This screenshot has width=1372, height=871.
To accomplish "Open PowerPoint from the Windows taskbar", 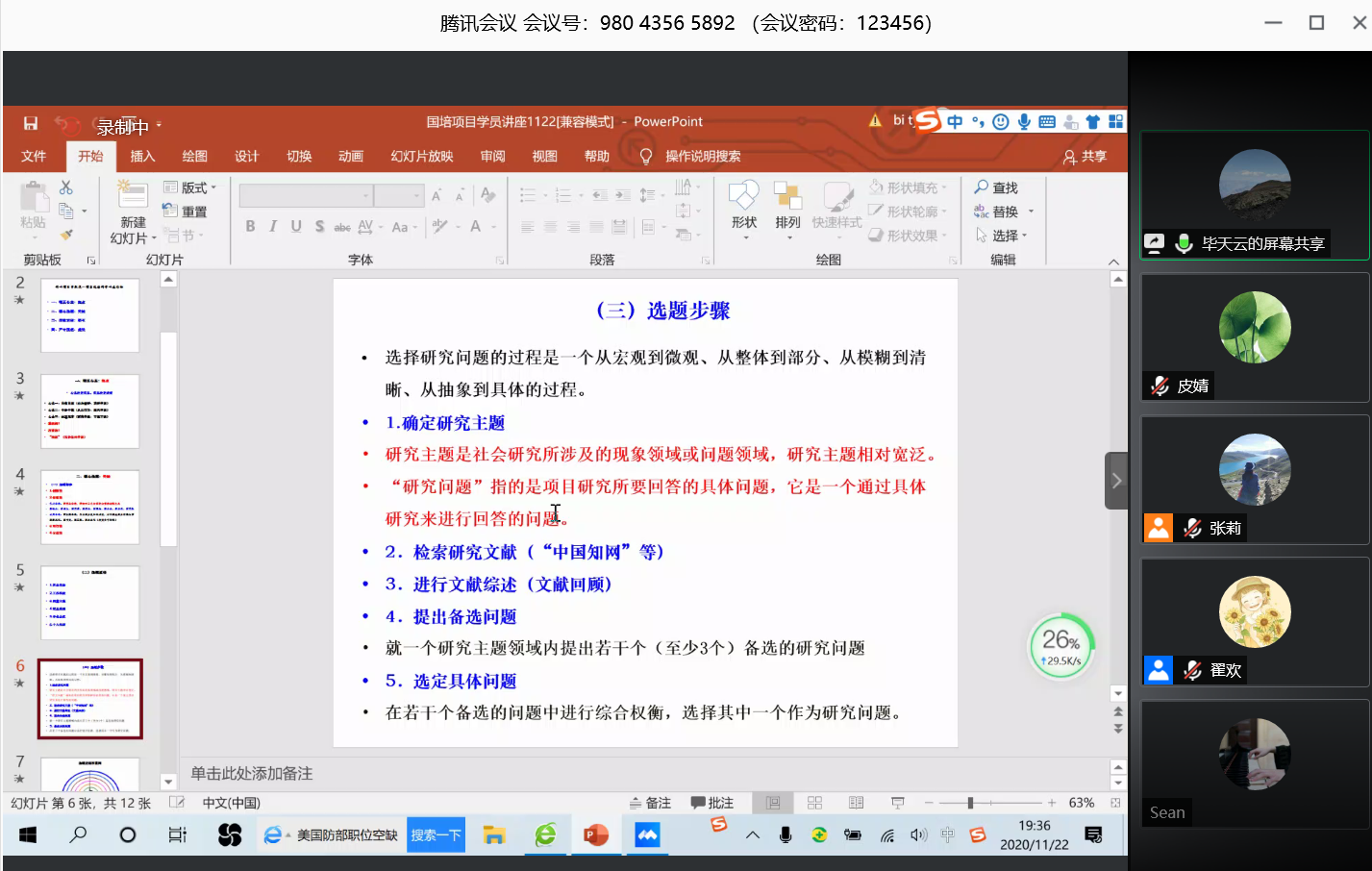I will (596, 835).
